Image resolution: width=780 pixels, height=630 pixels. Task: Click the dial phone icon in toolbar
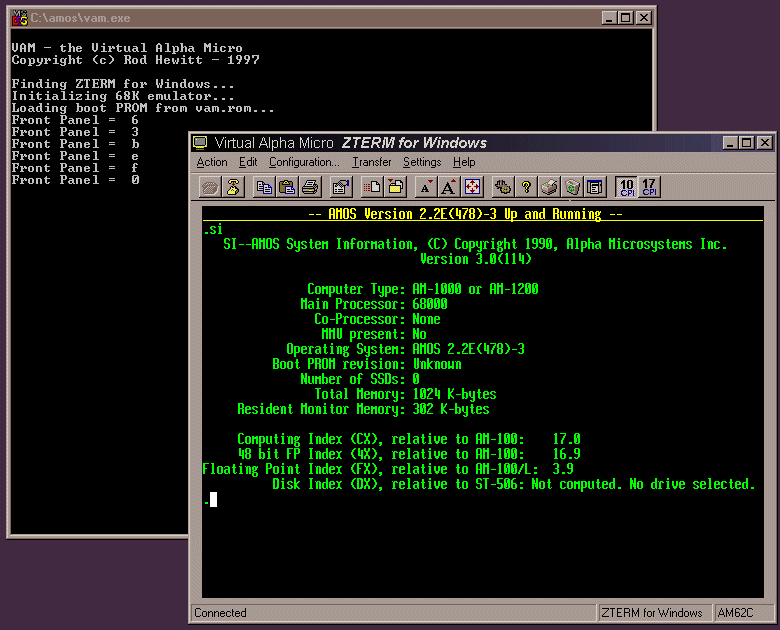click(x=234, y=186)
